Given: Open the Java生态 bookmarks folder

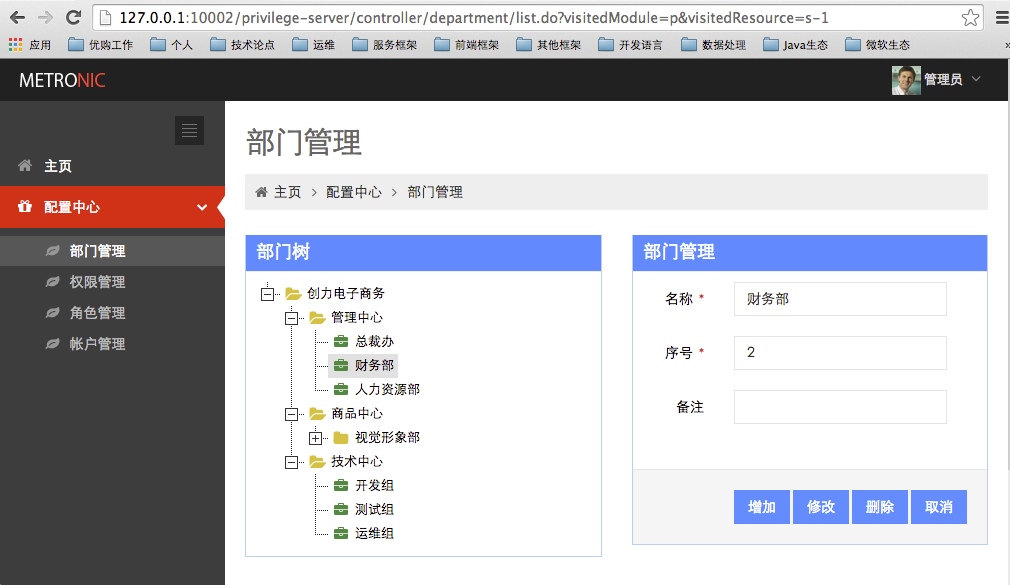Looking at the screenshot, I should [796, 44].
